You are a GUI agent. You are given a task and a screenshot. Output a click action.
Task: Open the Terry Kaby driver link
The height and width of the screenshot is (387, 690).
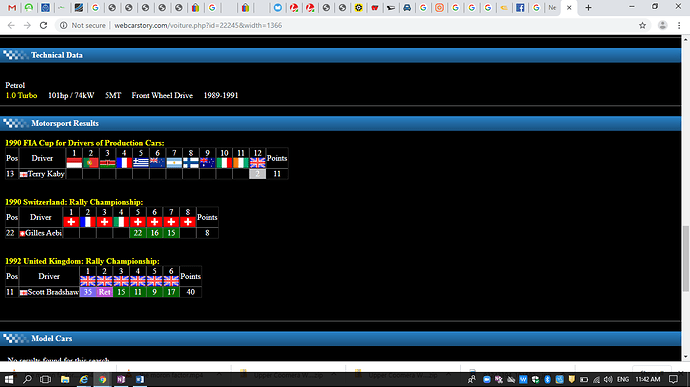(46, 174)
